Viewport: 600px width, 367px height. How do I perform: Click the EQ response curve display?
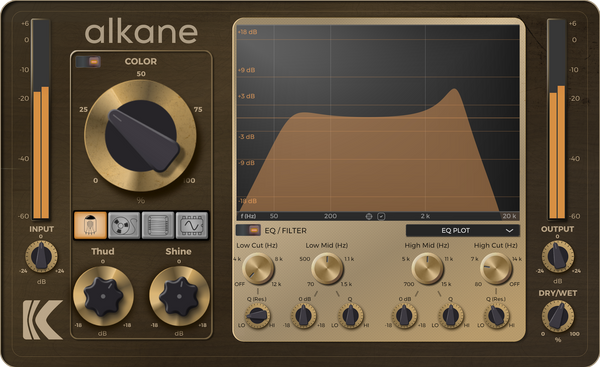(378, 119)
